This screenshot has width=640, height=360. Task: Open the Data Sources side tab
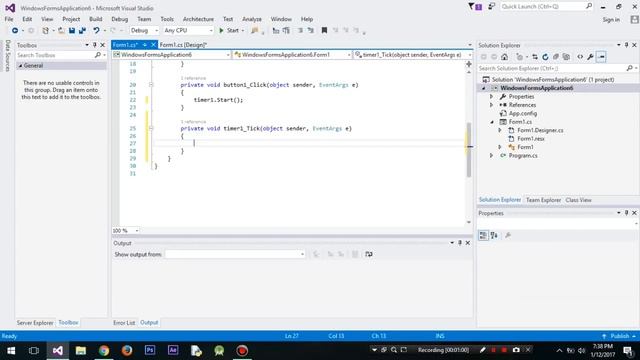[7, 56]
